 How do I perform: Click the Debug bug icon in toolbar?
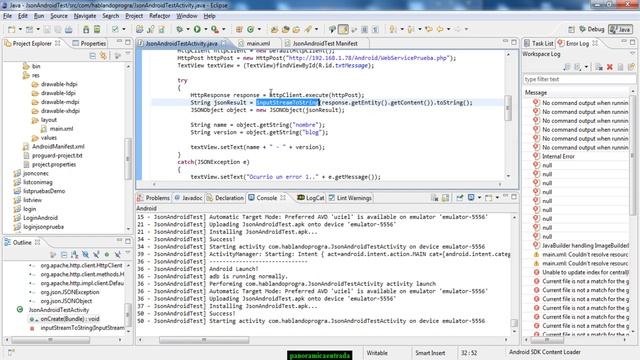click(x=179, y=29)
